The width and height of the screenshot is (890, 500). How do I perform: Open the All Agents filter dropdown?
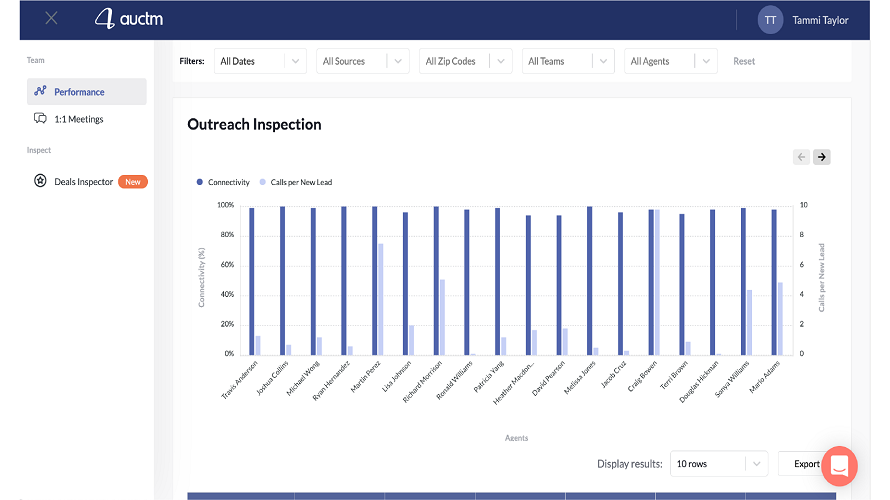671,61
